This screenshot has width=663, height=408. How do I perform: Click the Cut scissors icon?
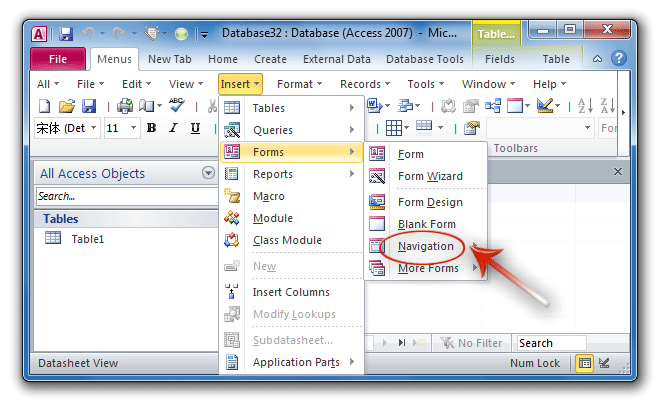(x=212, y=106)
